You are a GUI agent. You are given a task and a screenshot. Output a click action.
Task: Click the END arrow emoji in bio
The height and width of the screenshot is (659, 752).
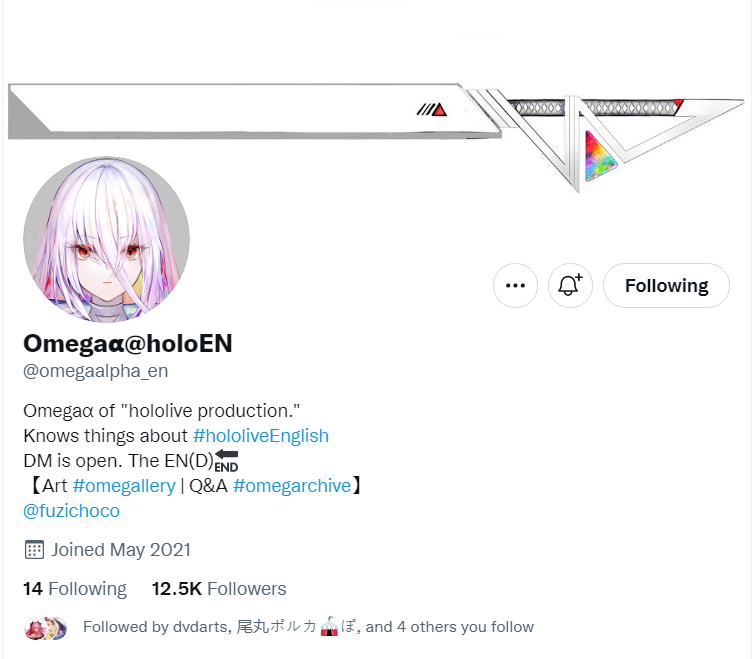(x=226, y=461)
